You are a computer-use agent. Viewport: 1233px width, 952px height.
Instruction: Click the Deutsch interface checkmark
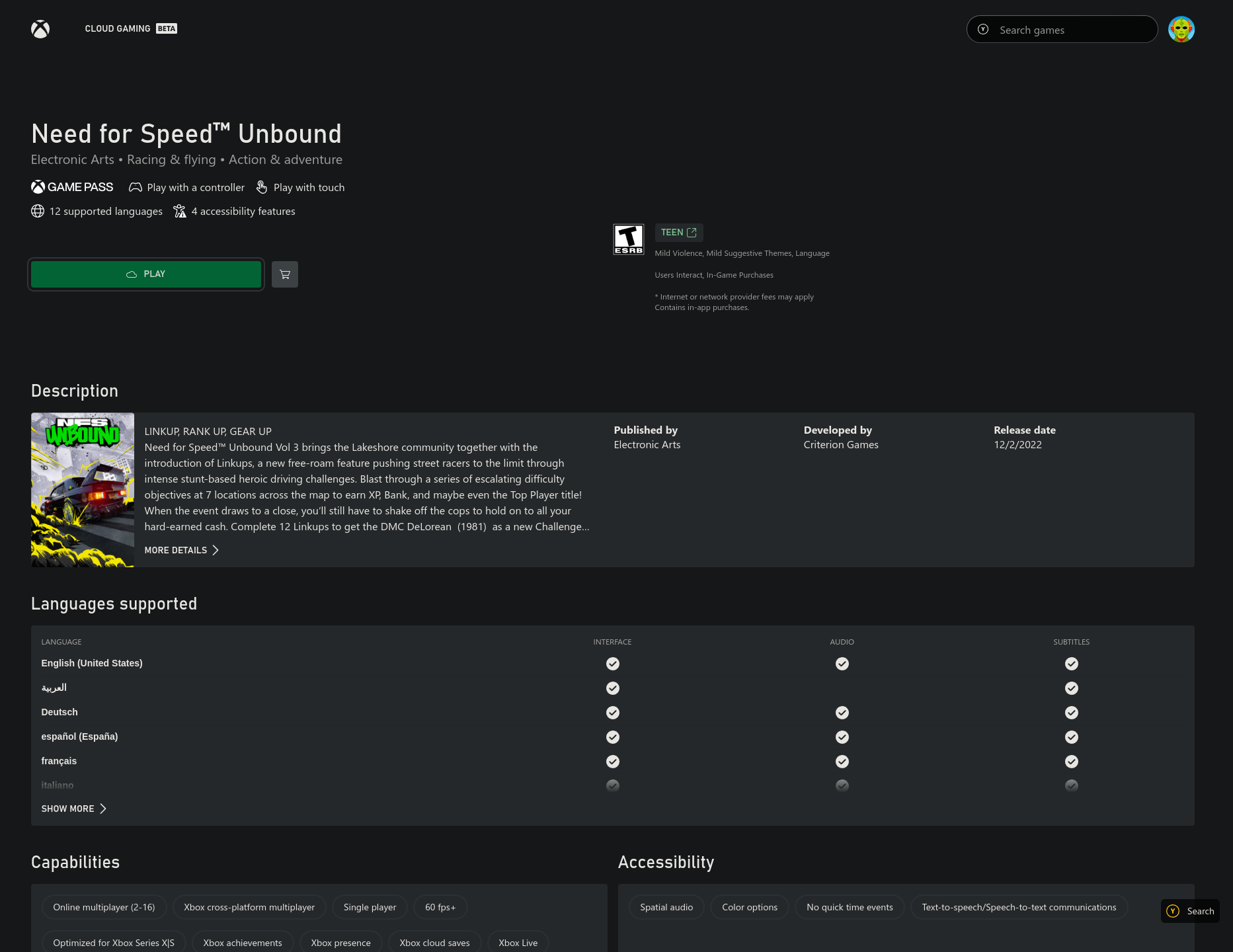coord(613,713)
